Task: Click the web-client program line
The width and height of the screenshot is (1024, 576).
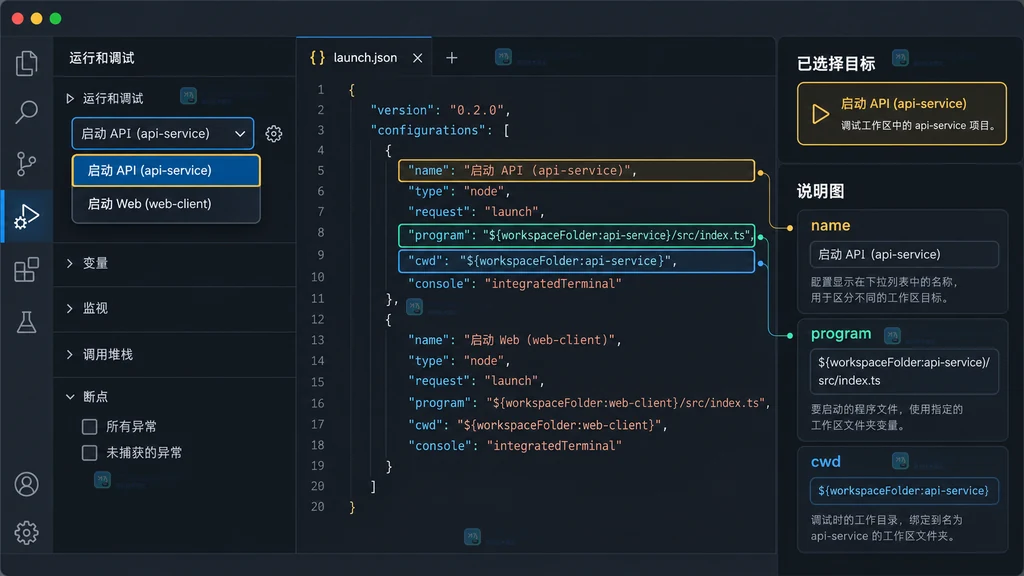Action: [x=589, y=403]
